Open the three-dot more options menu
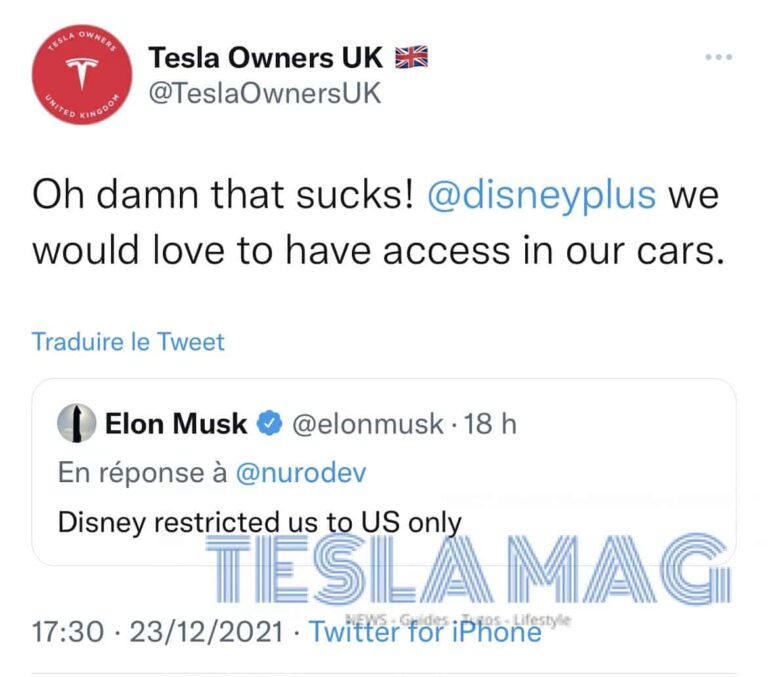Image resolution: width=768 pixels, height=677 pixels. (718, 58)
